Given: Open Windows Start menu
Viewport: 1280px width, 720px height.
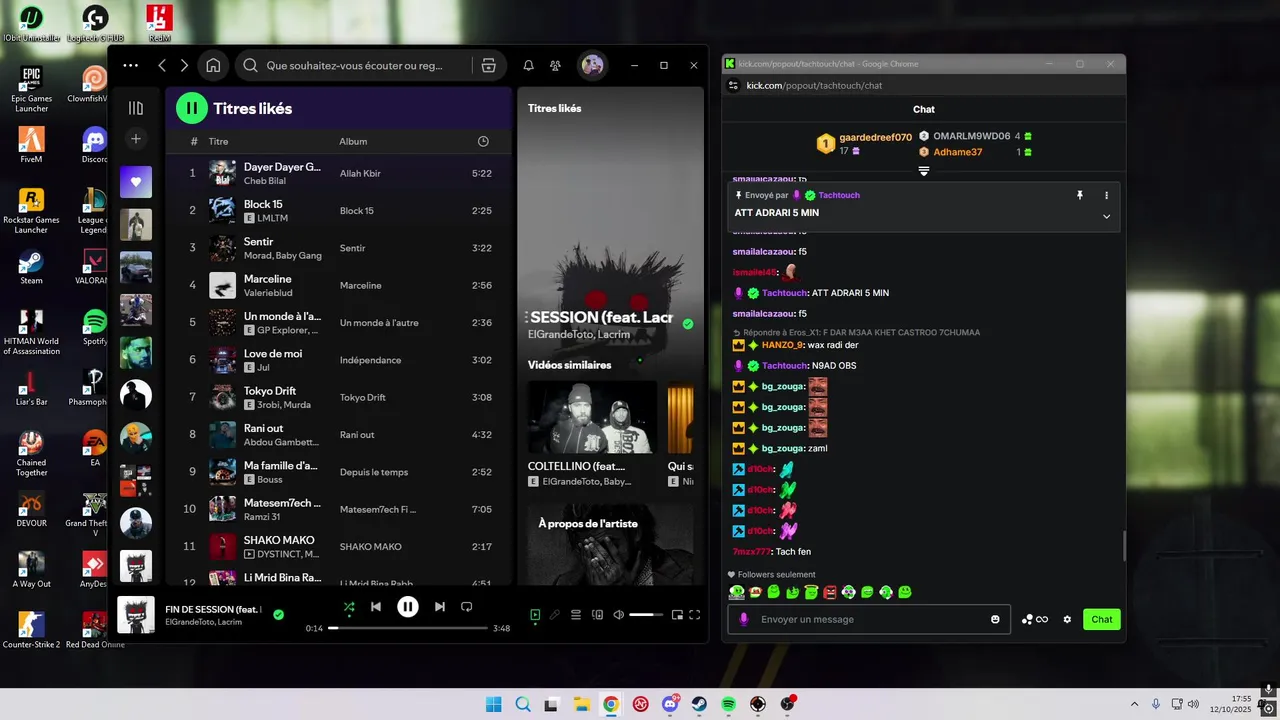Looking at the screenshot, I should (x=494, y=704).
